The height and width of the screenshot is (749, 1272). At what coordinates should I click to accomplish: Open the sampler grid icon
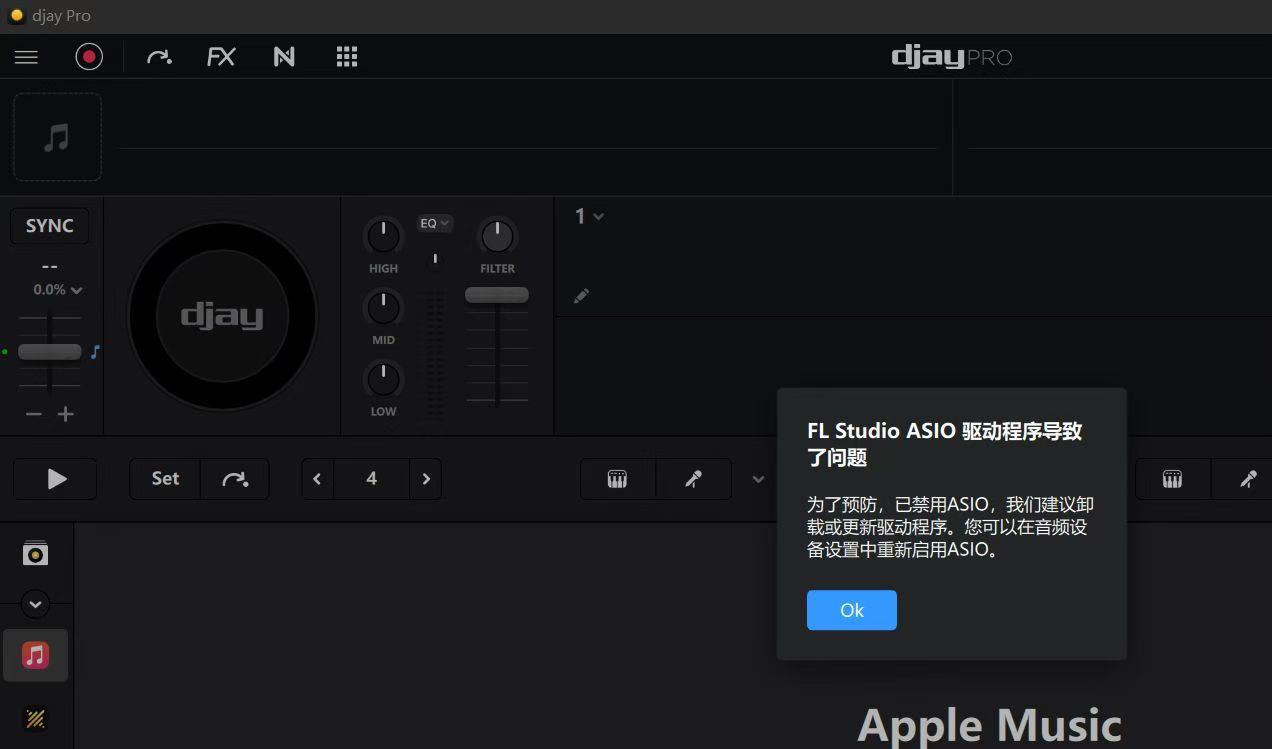pos(347,57)
